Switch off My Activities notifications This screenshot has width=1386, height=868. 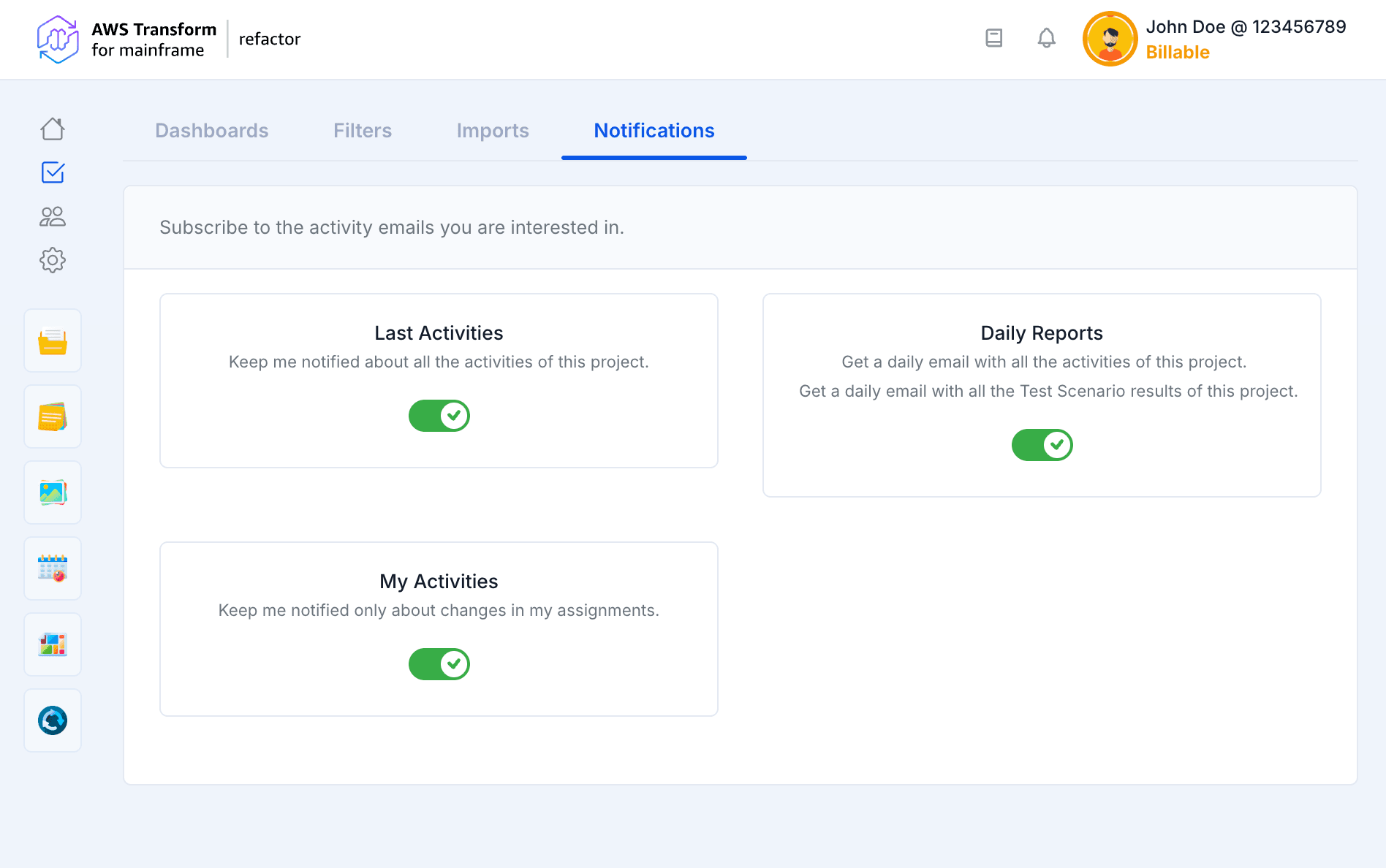439,664
